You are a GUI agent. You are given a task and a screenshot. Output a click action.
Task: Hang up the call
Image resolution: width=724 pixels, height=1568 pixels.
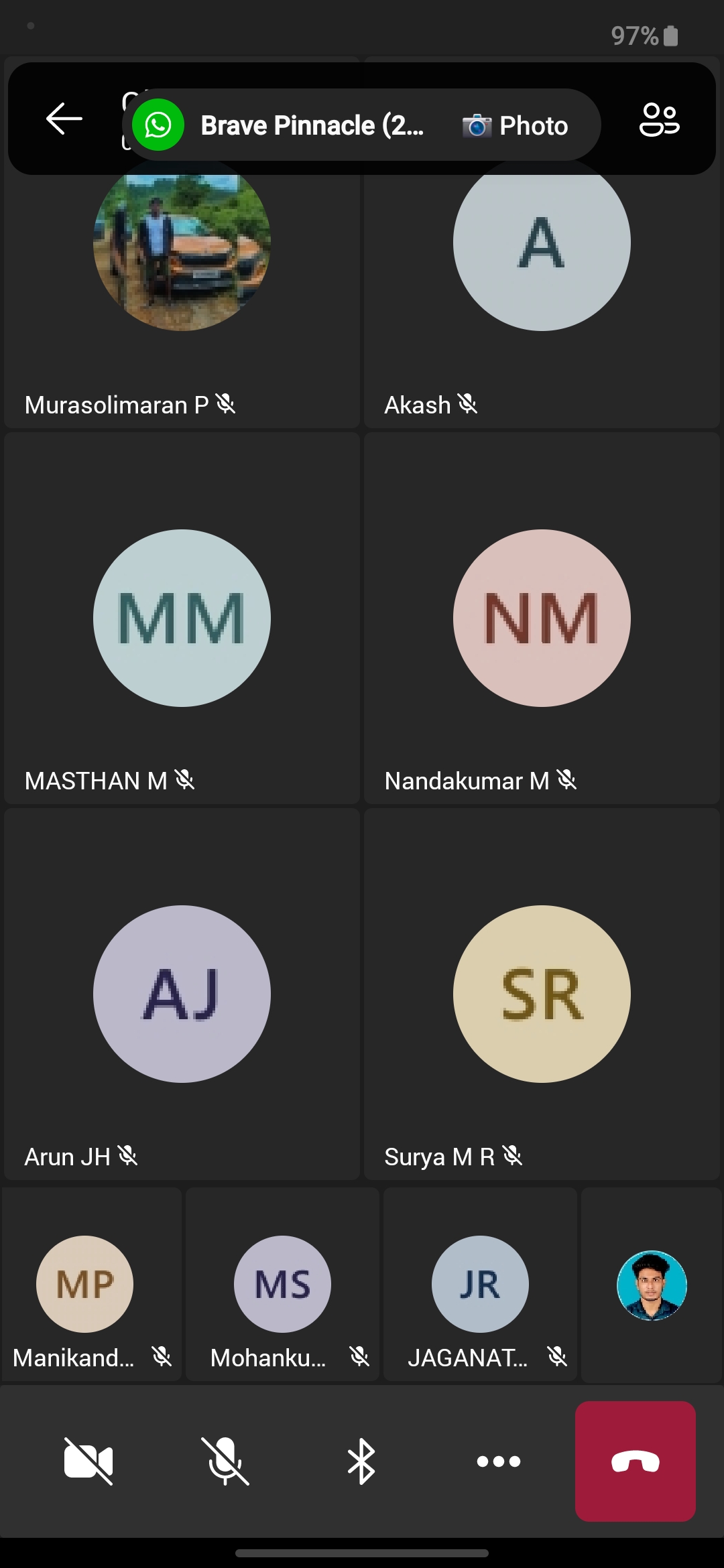[x=635, y=1461]
